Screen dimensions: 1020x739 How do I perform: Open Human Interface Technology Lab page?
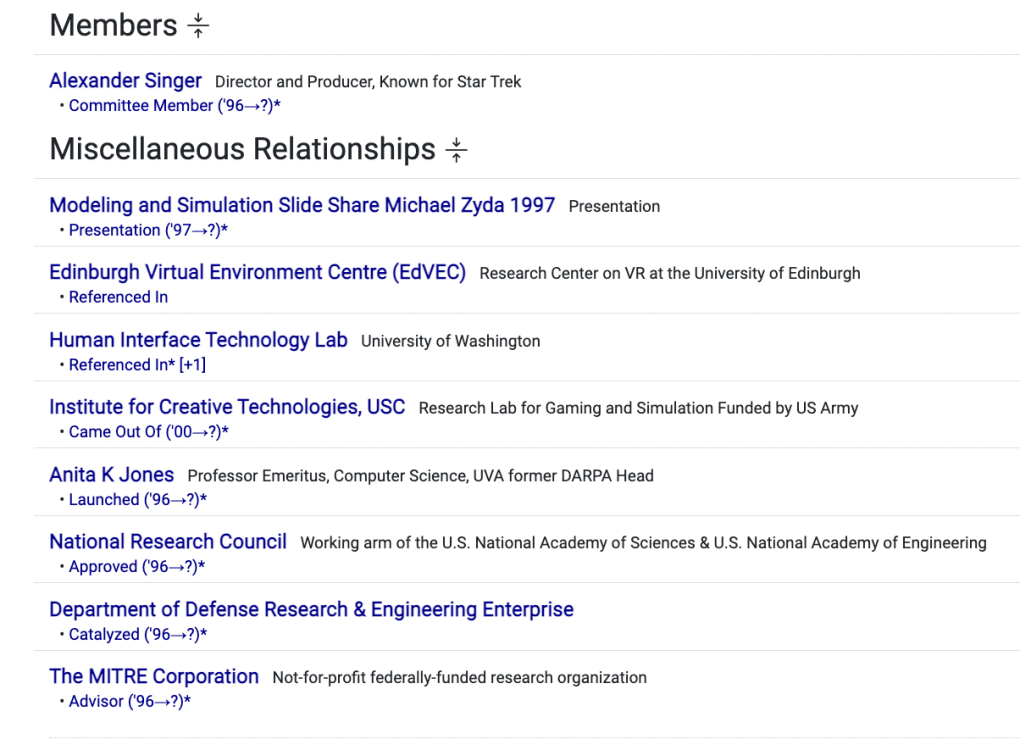198,340
